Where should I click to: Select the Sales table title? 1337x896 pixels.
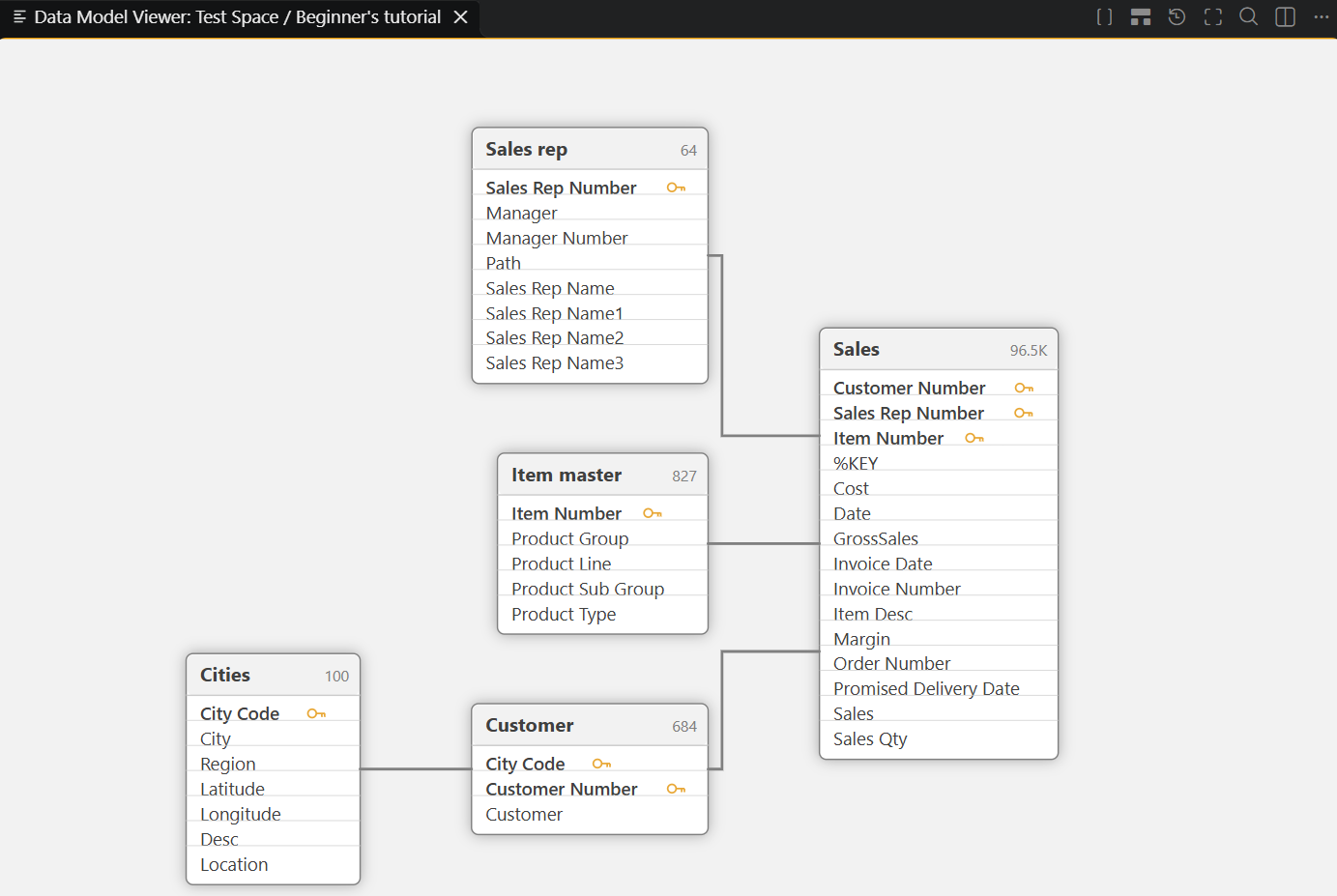coord(857,349)
